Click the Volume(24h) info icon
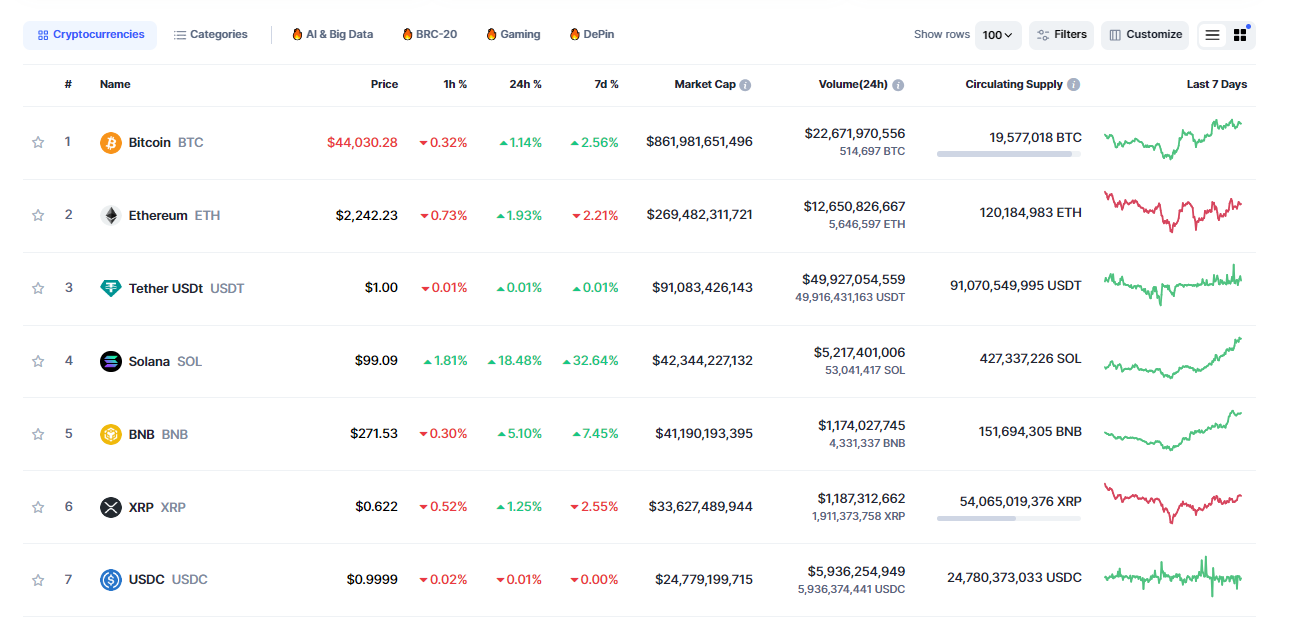The image size is (1308, 617). (898, 85)
